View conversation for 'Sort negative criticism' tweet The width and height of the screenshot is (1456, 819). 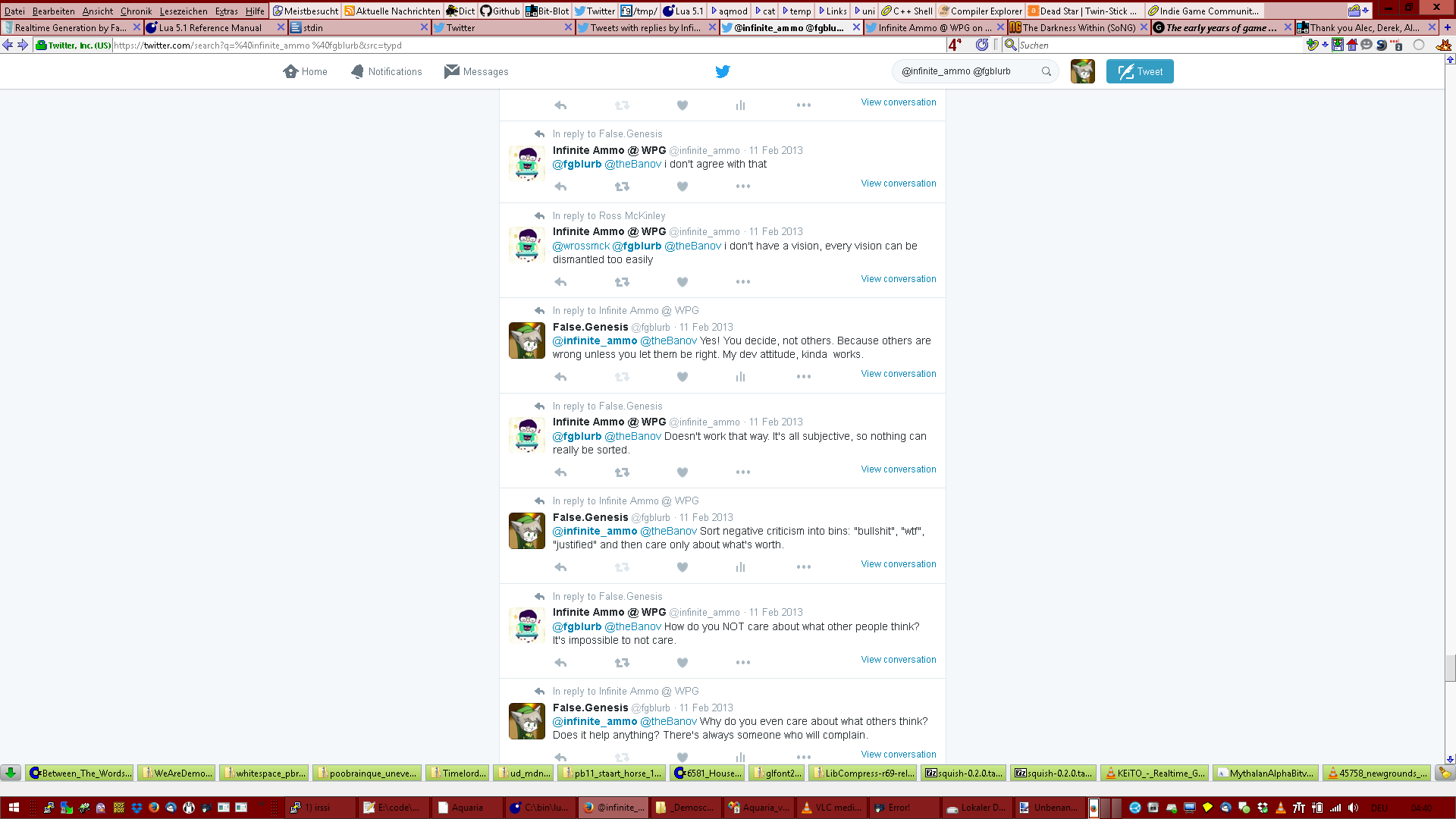(898, 564)
